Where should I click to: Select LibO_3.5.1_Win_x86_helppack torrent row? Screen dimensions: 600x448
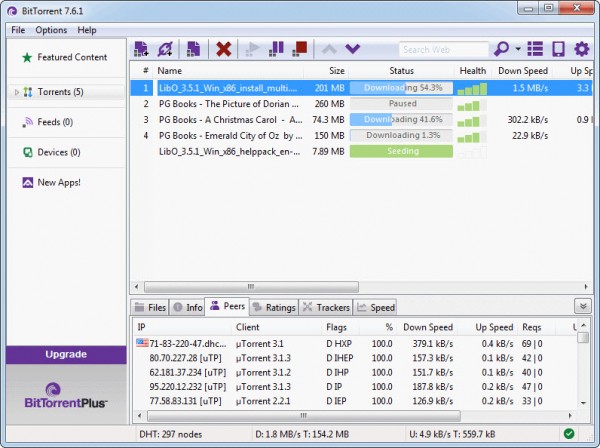click(x=361, y=152)
